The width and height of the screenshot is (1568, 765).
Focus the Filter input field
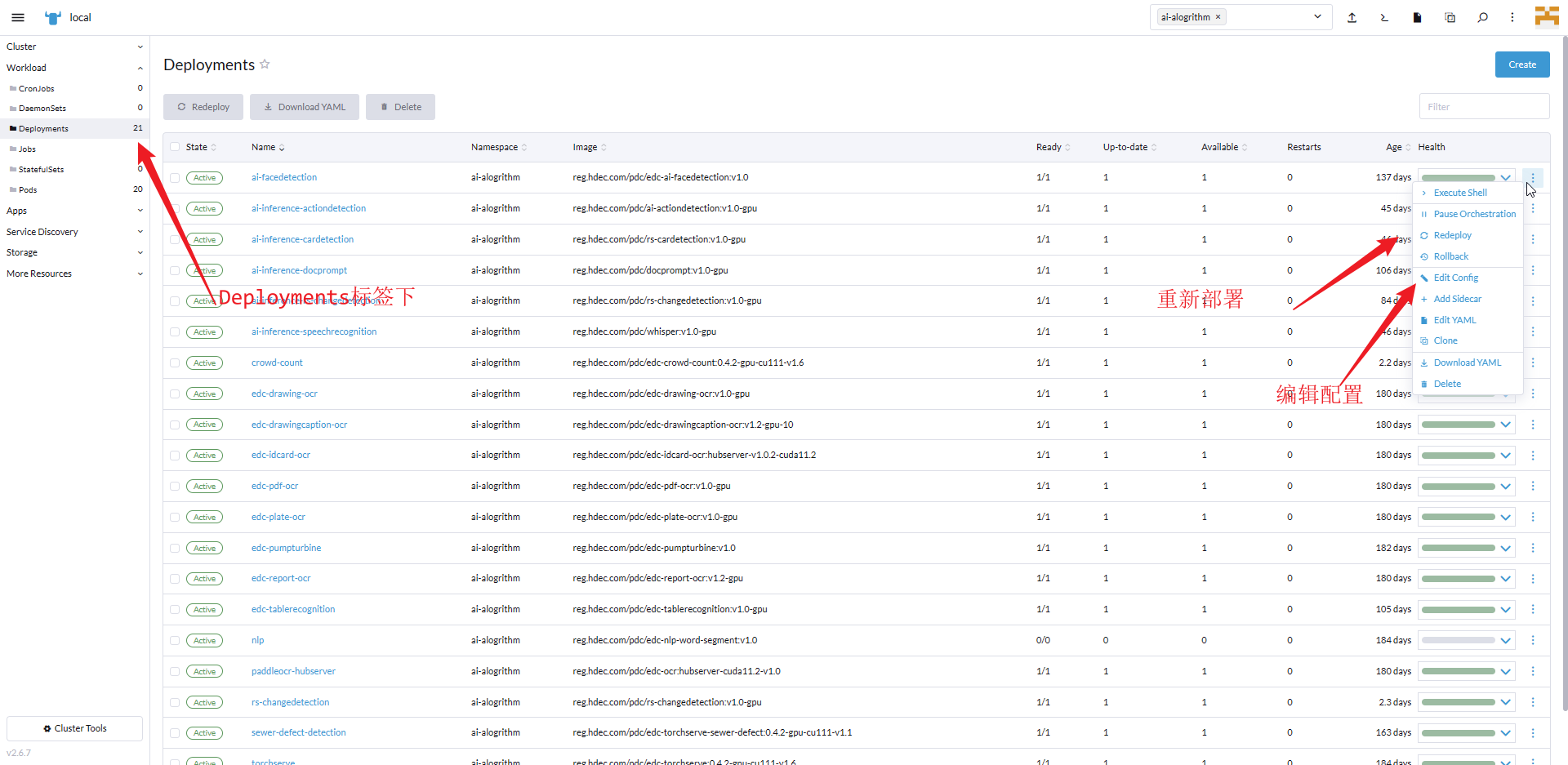coord(1483,107)
